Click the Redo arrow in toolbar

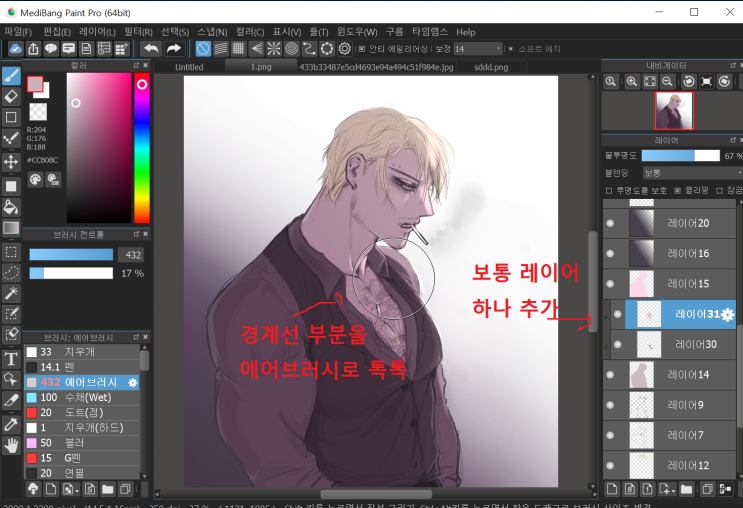click(174, 48)
